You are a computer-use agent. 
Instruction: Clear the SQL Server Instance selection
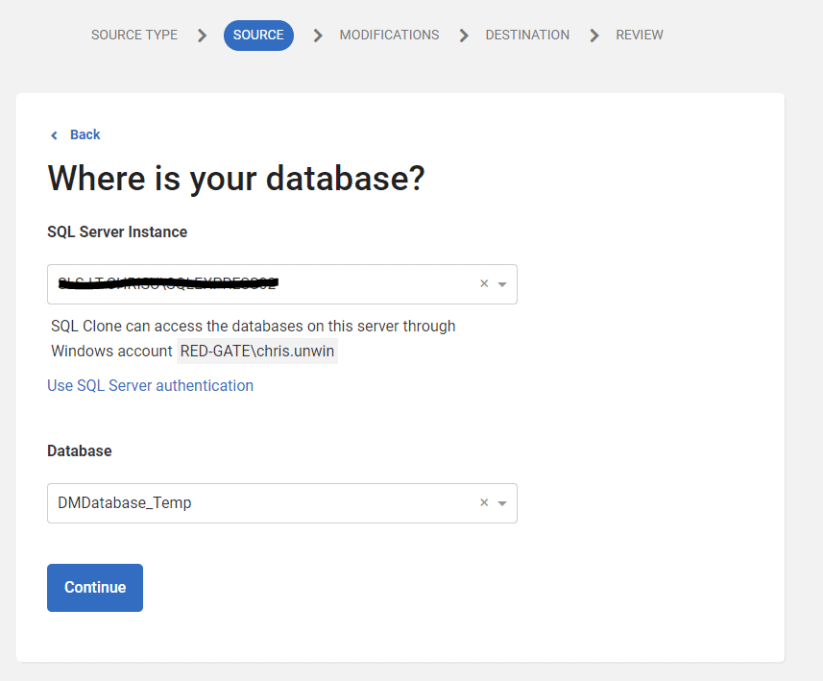484,284
